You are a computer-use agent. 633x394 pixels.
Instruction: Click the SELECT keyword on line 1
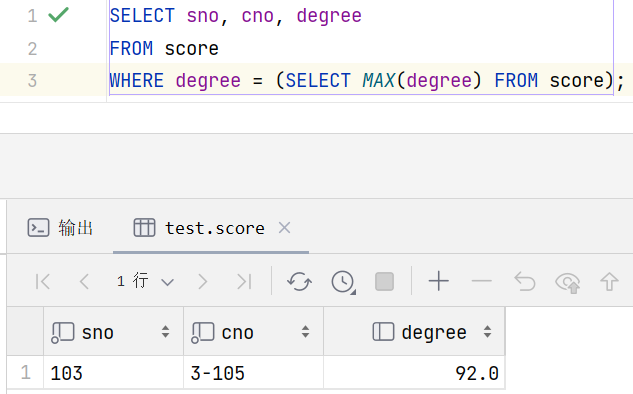click(x=142, y=16)
